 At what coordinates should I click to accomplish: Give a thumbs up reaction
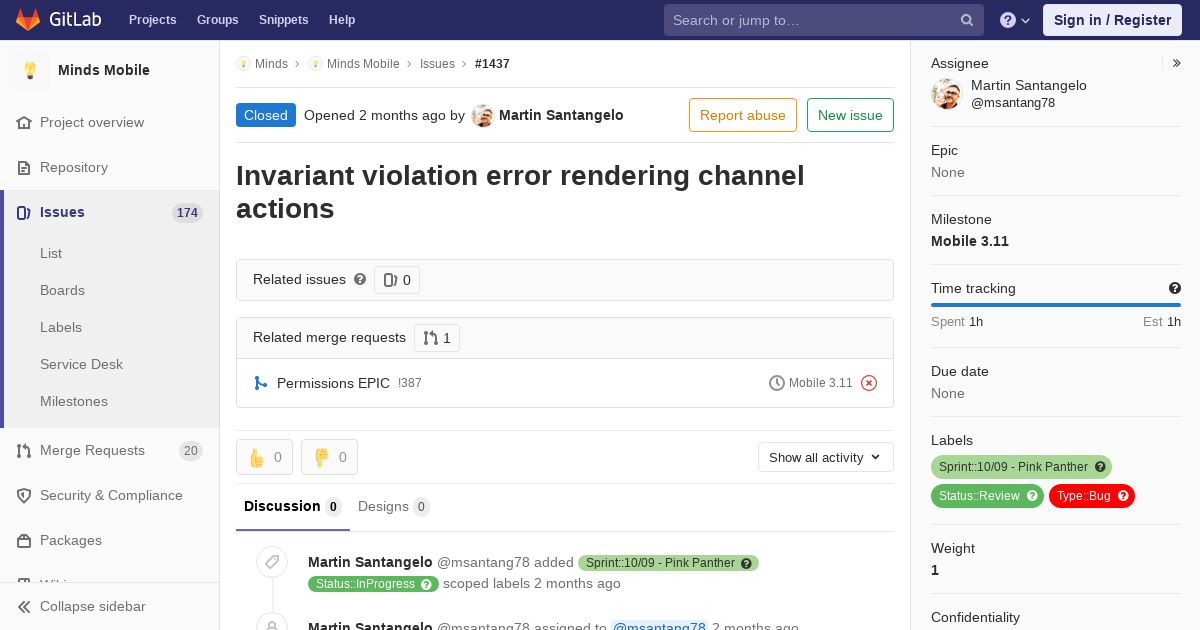(264, 457)
